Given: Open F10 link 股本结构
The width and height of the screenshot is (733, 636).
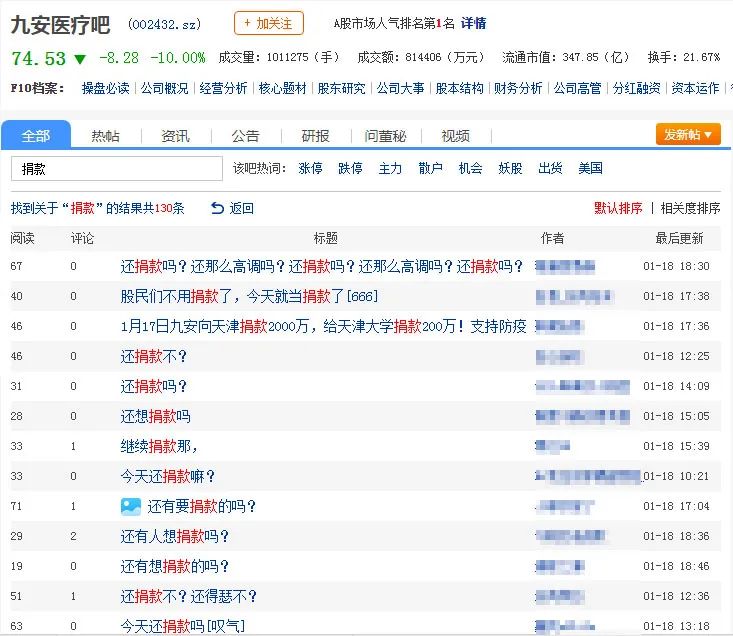Looking at the screenshot, I should click(x=460, y=88).
